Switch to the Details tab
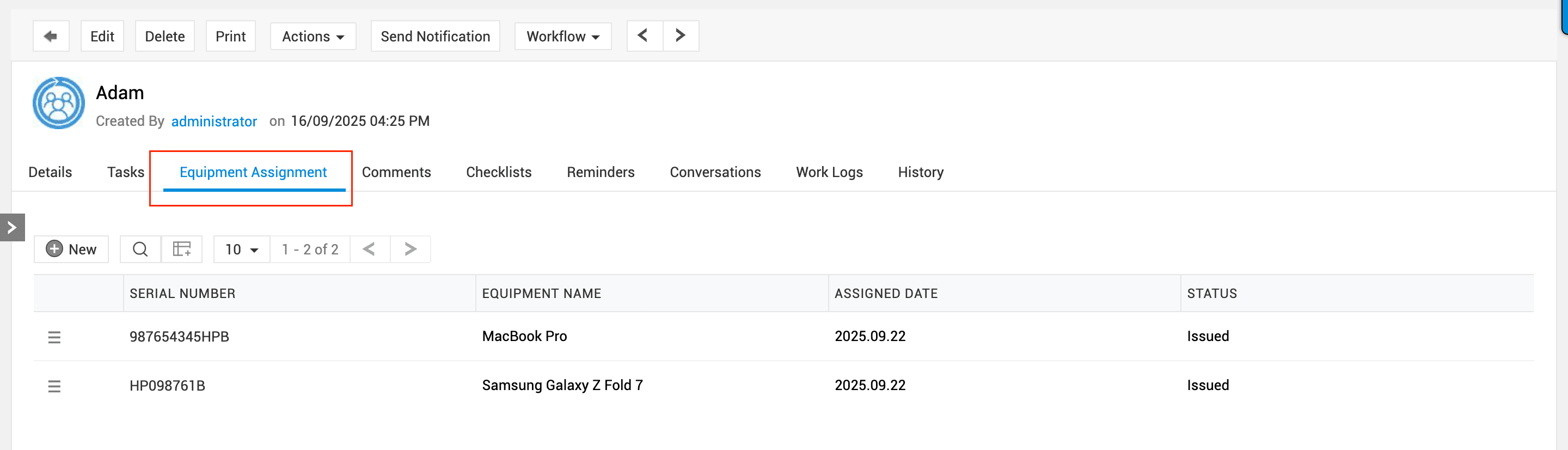Screen dimensions: 1568x450 pos(50,172)
